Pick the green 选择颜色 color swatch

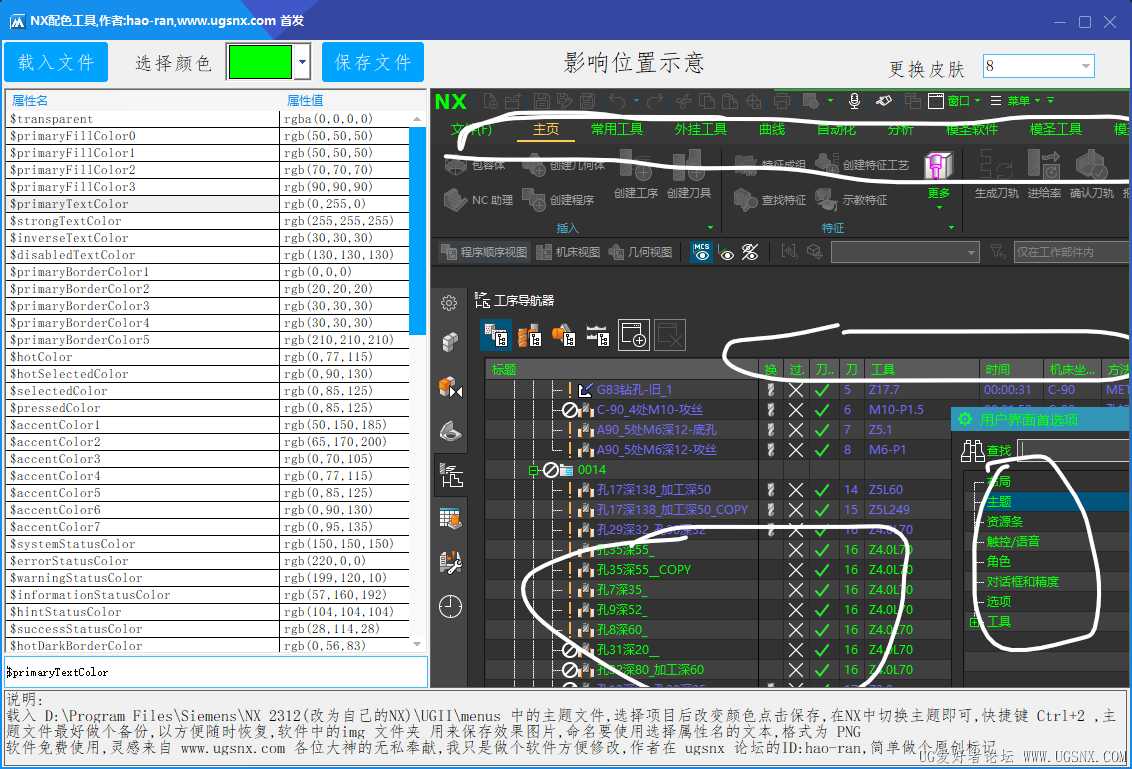(260, 62)
